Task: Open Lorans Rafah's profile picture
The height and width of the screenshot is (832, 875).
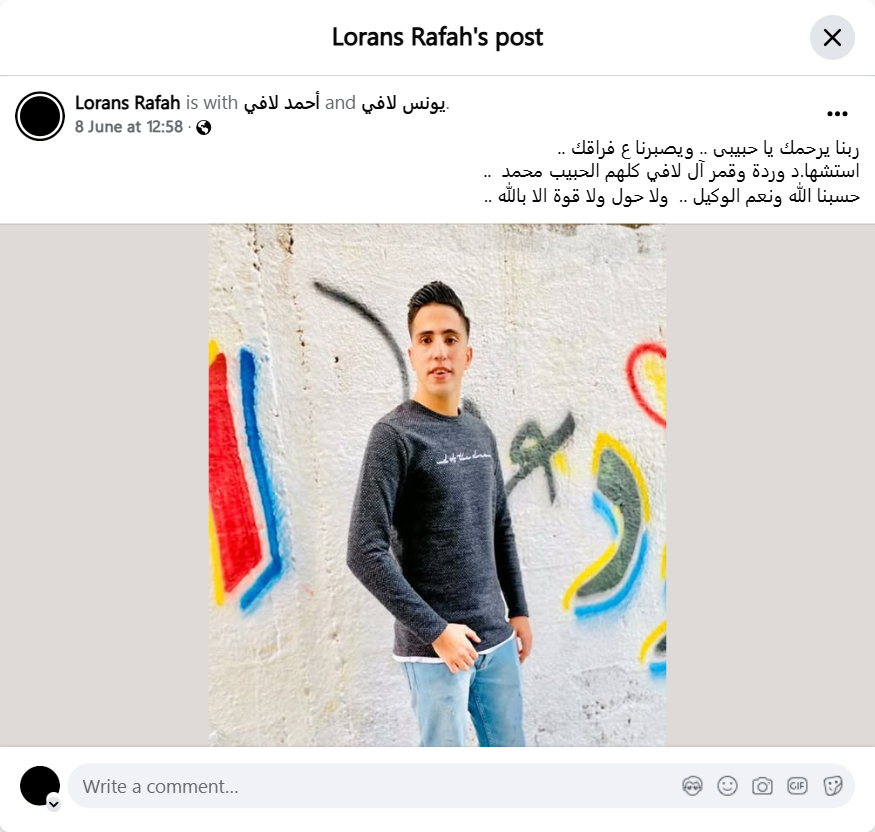Action: [40, 116]
